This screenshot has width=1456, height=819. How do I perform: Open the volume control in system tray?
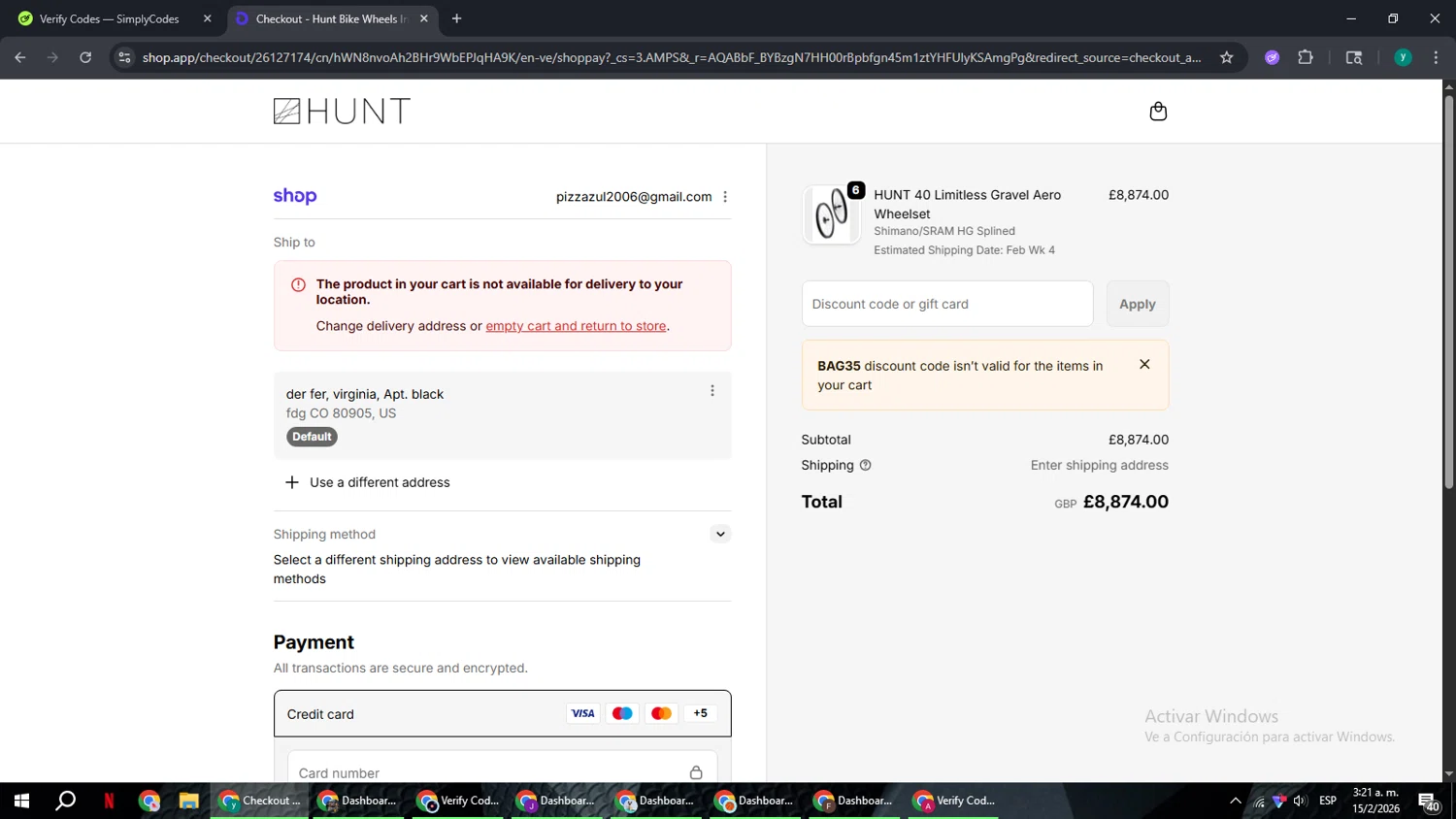(1300, 801)
